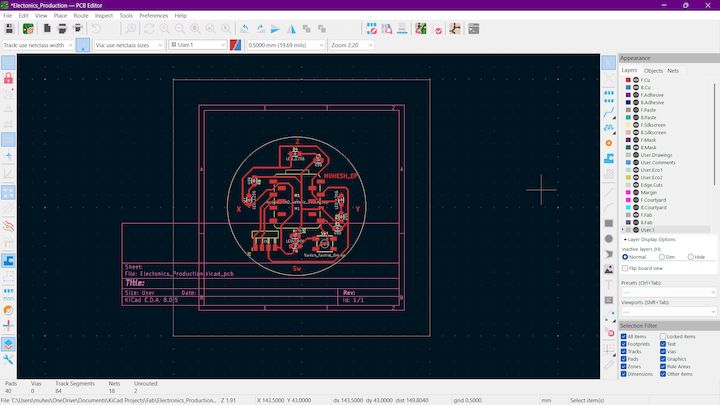The image size is (720, 405).
Task: Select the Tune length tool
Action: [x=609, y=128]
